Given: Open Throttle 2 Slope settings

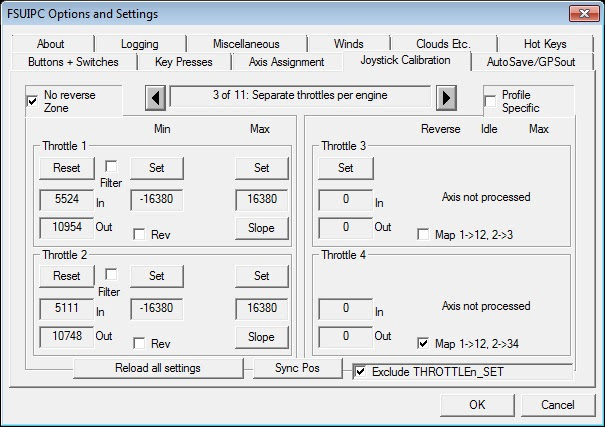Looking at the screenshot, I should click(x=262, y=337).
